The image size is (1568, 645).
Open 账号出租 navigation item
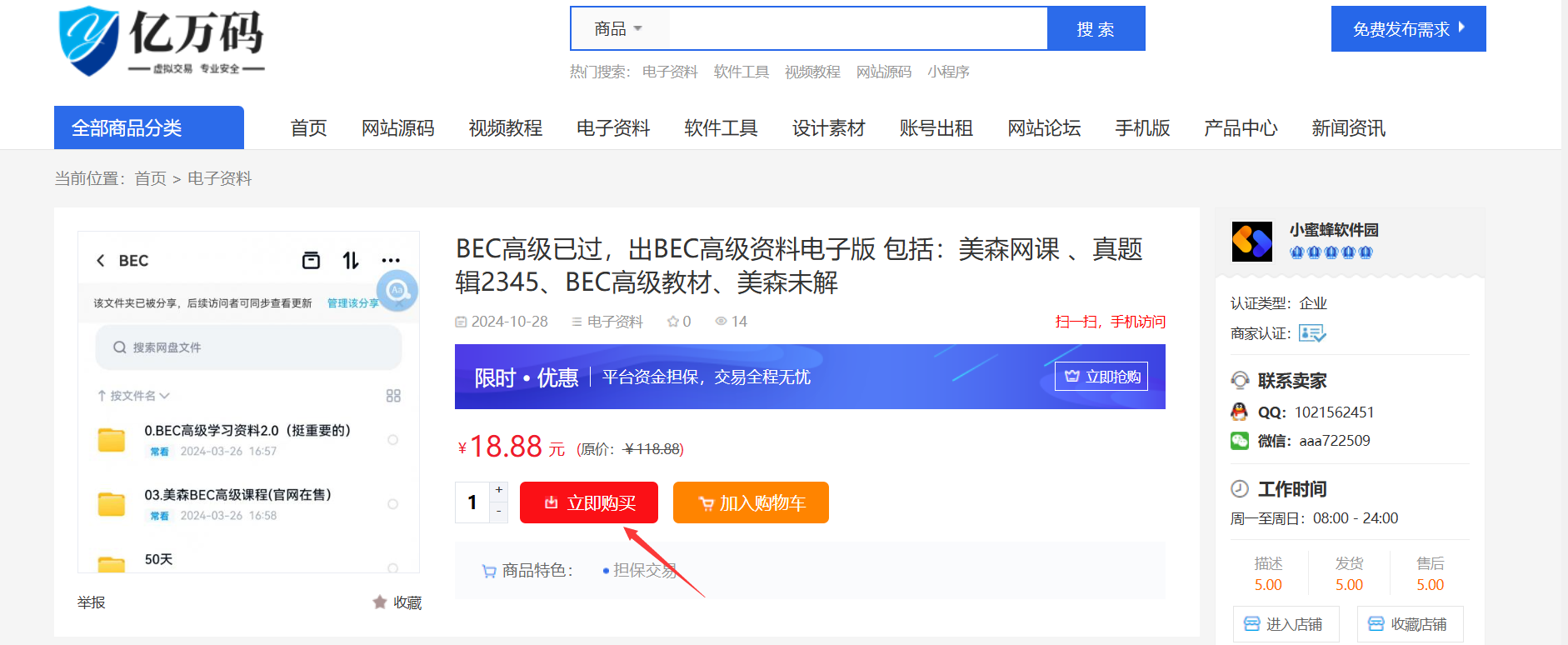(936, 128)
